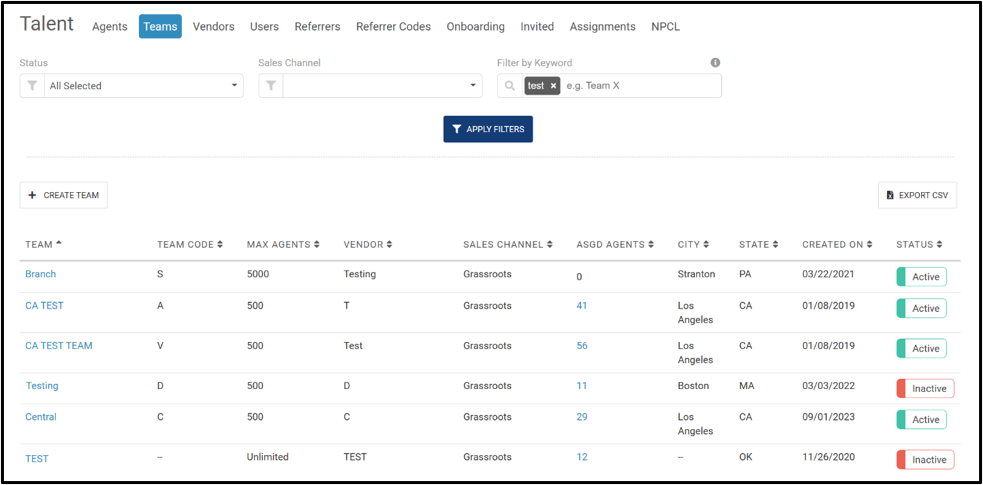
Task: Click the 'Boston' city cell
Action: [693, 385]
